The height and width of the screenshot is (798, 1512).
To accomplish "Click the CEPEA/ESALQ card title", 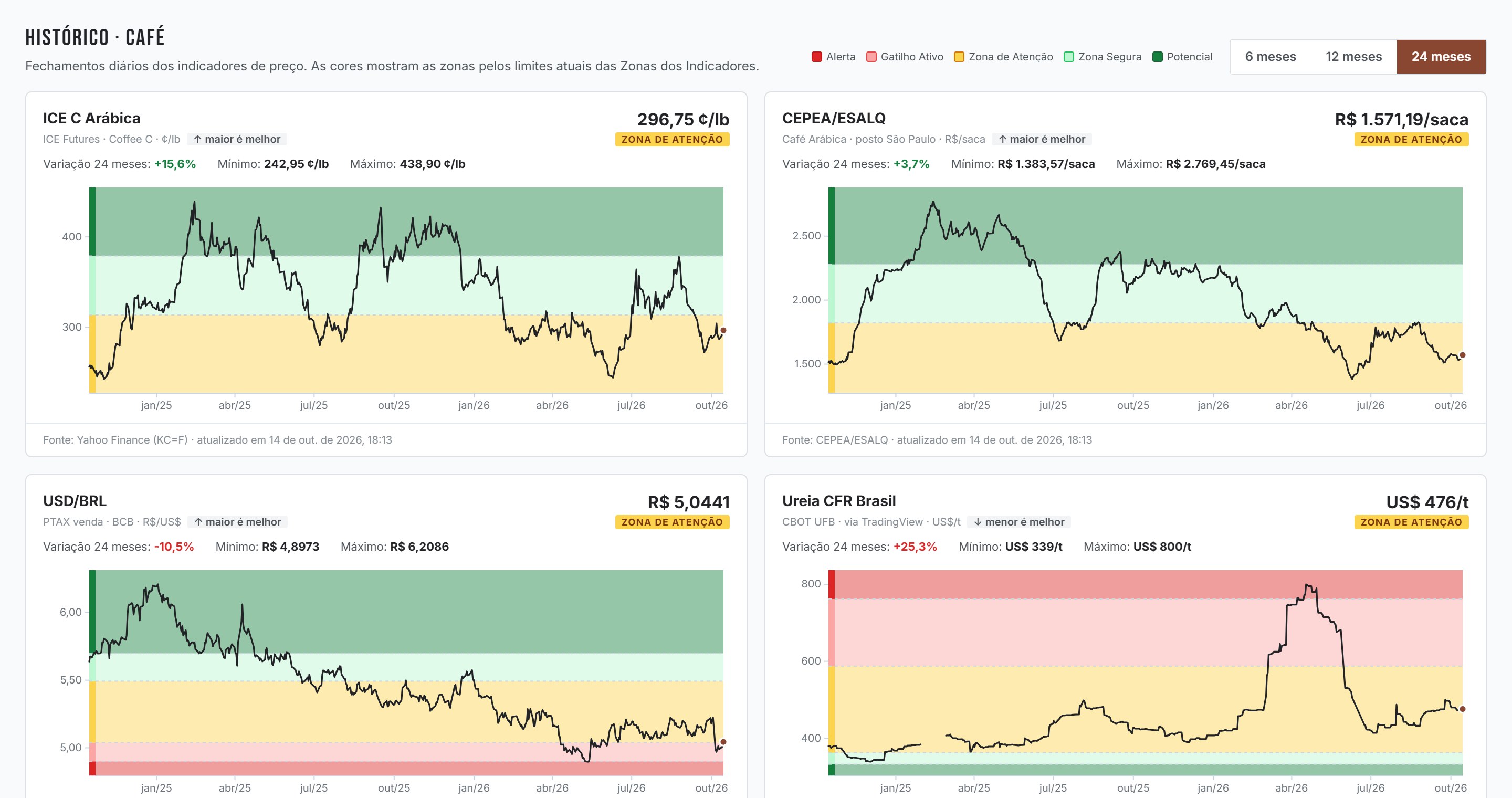I will (x=834, y=118).
